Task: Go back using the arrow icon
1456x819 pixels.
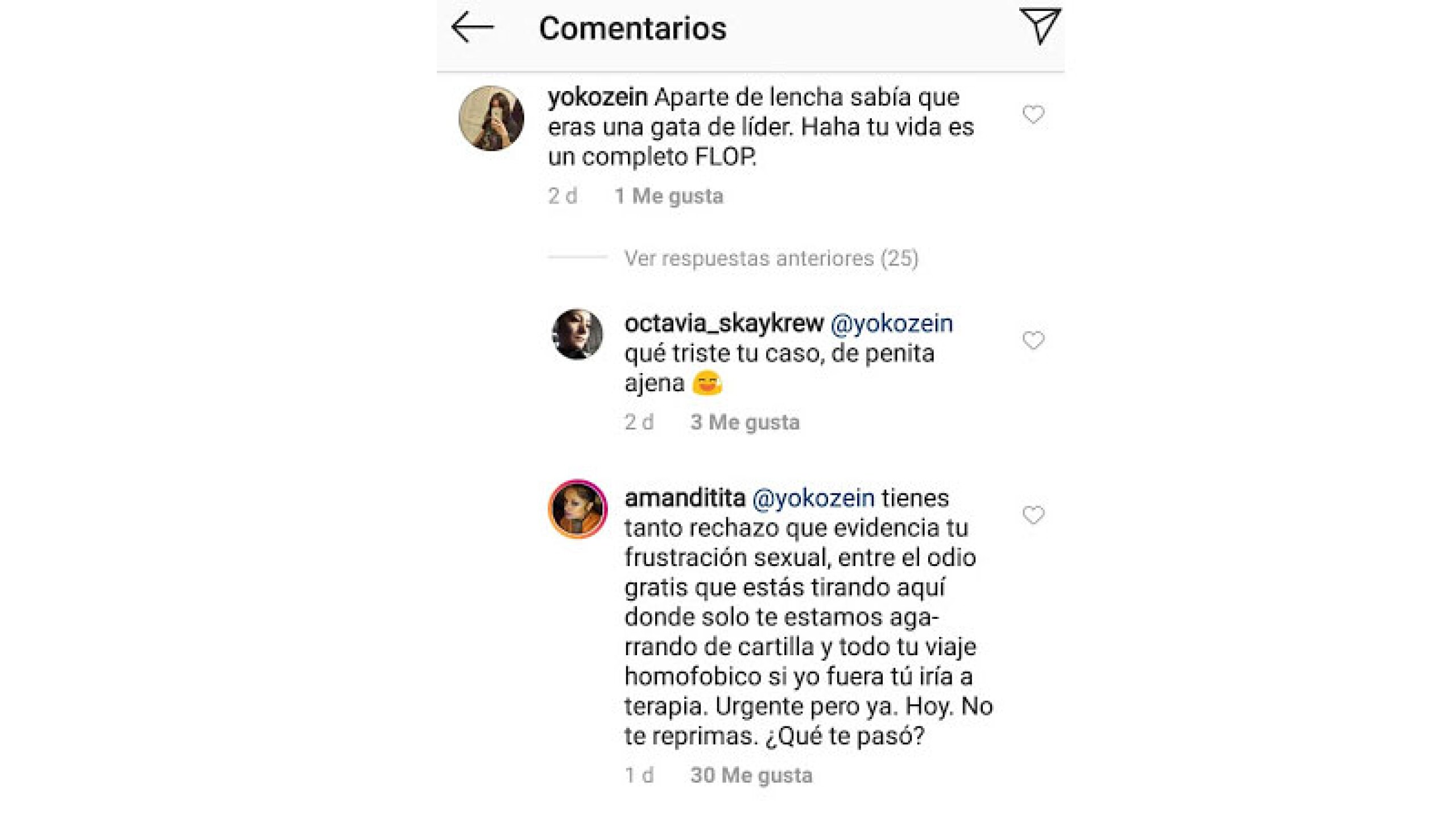Action: coord(472,27)
